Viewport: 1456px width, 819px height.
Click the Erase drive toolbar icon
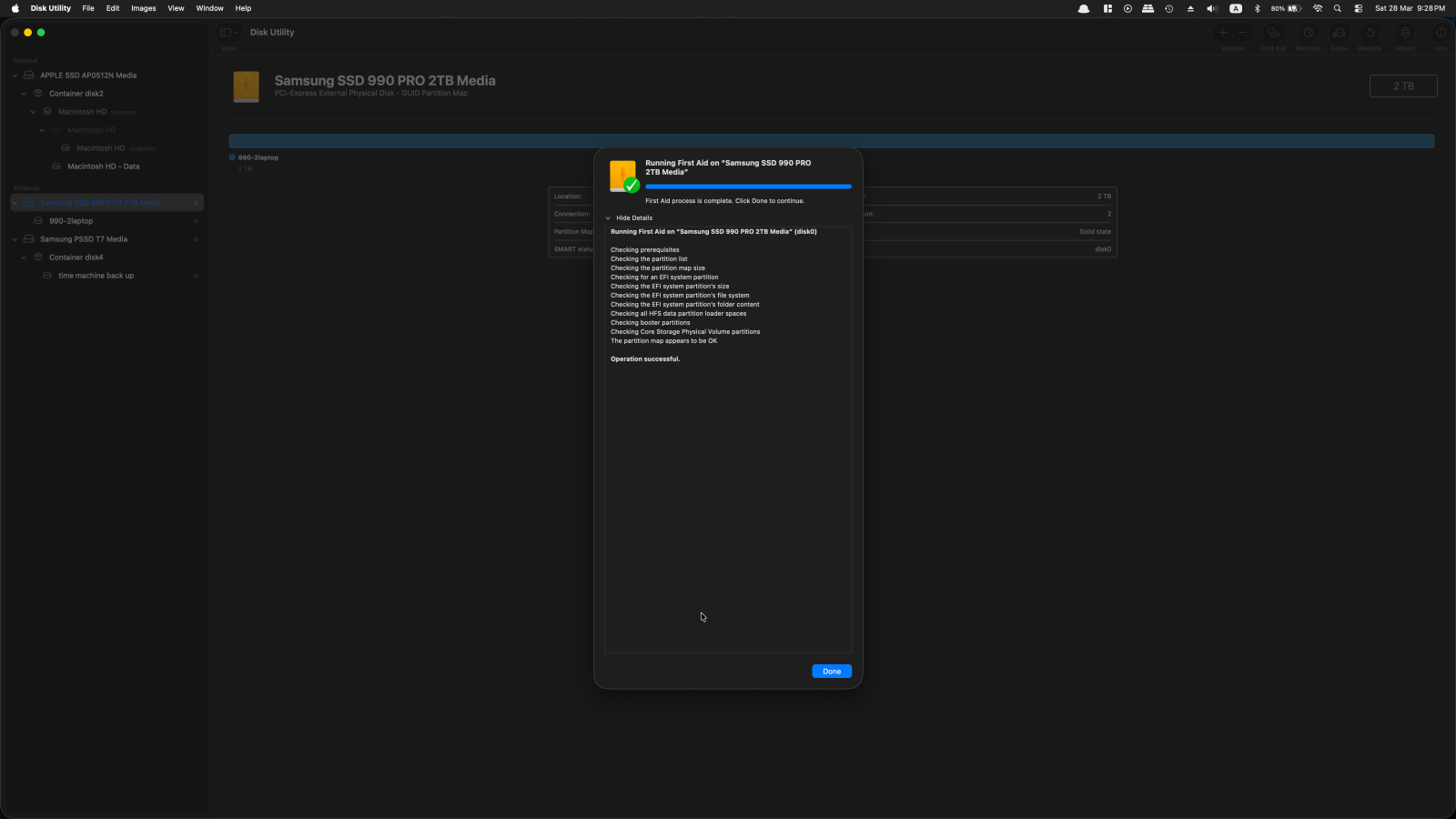(1339, 34)
